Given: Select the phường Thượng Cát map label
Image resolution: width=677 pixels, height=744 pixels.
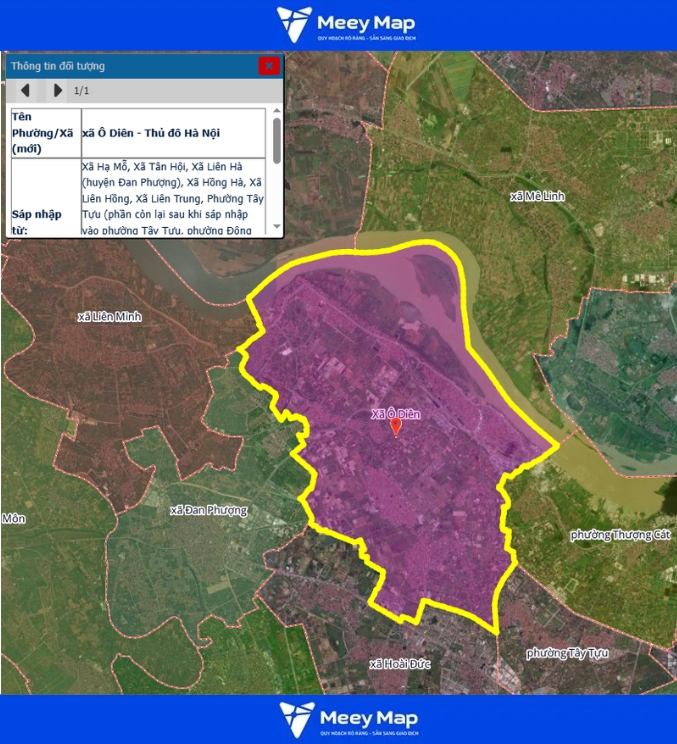Looking at the screenshot, I should (x=619, y=535).
